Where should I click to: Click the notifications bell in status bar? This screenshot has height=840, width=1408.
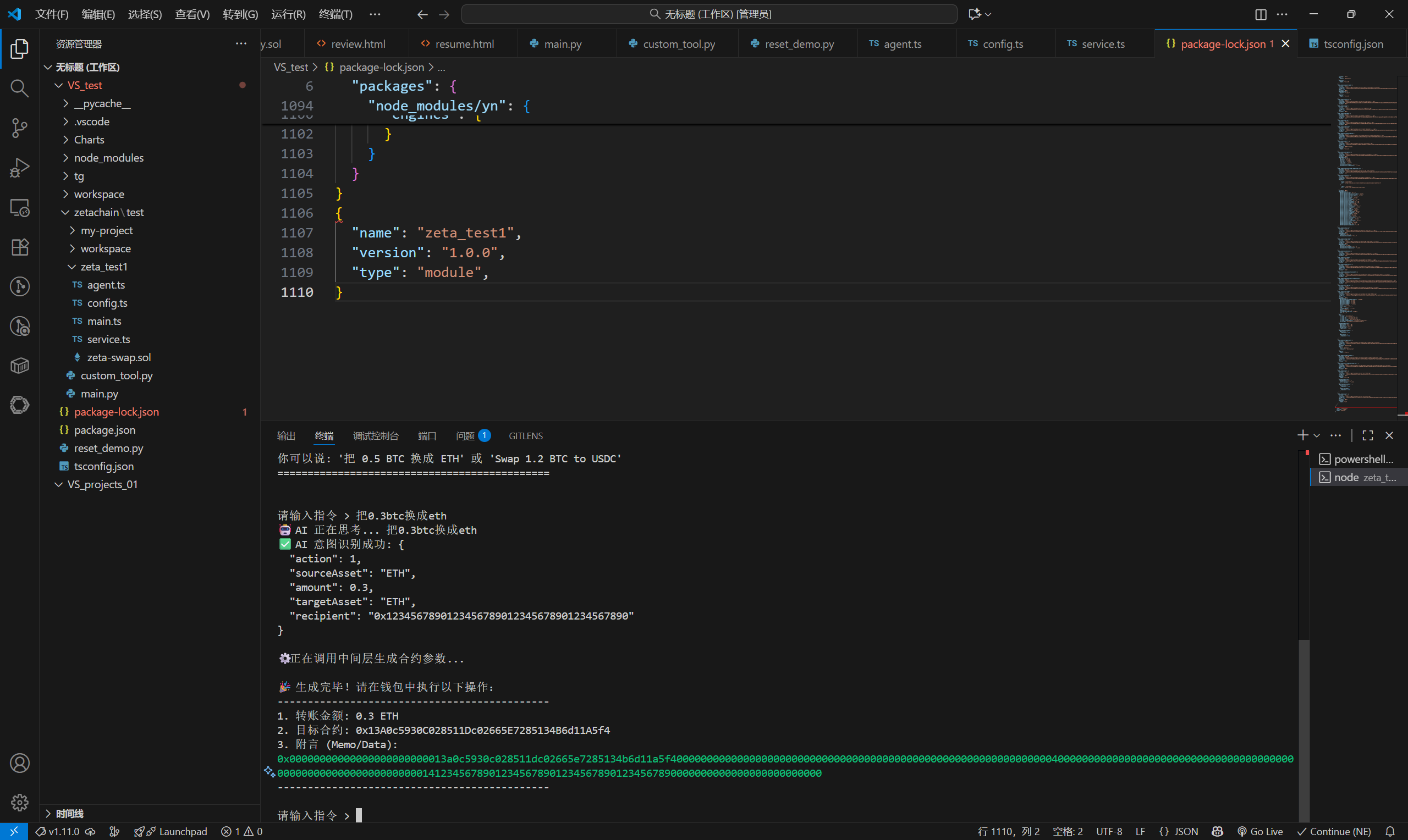click(x=1390, y=832)
